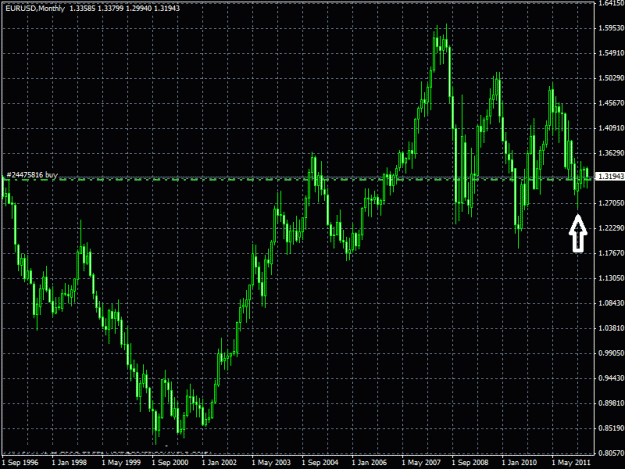The height and width of the screenshot is (469, 625).
Task: Click the 1 May 2011 date label
Action: point(571,463)
